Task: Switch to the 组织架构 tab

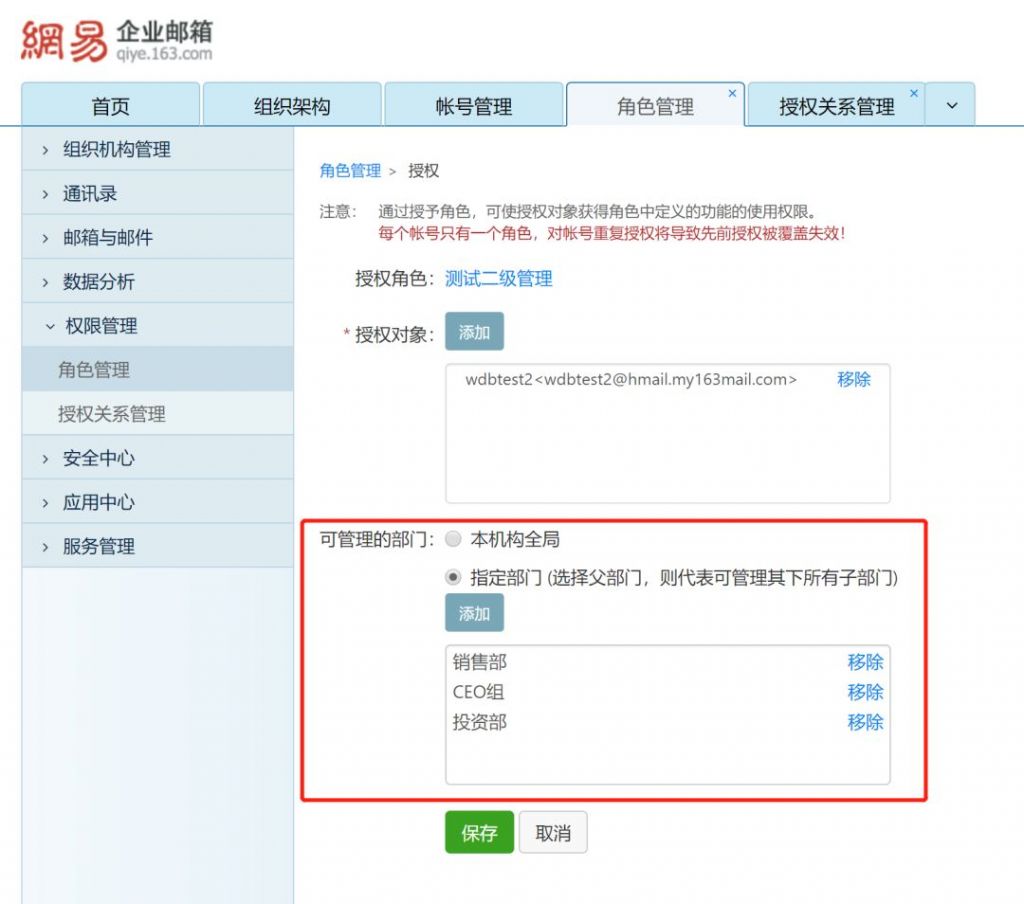Action: coord(292,105)
